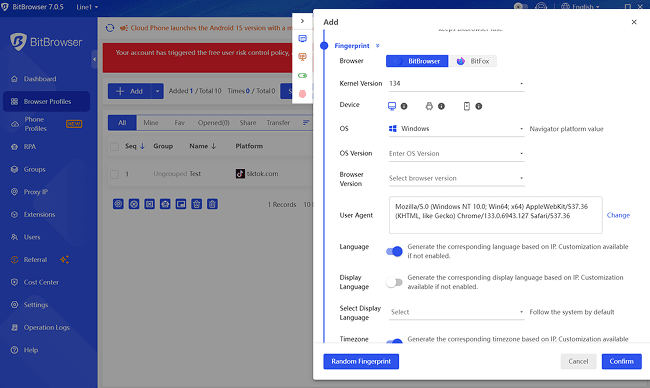Collapse the left sidebar handle

(94, 59)
